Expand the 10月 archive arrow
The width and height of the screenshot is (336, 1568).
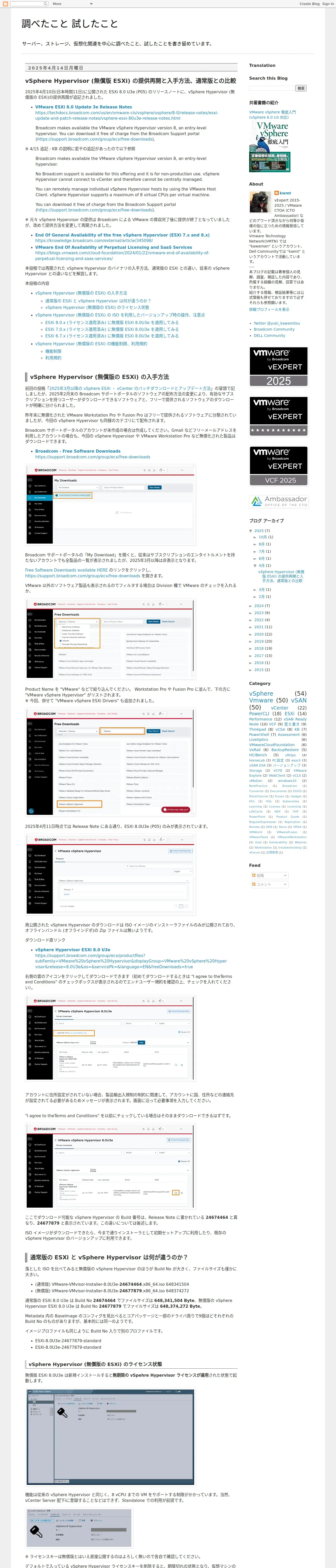[x=255, y=538]
